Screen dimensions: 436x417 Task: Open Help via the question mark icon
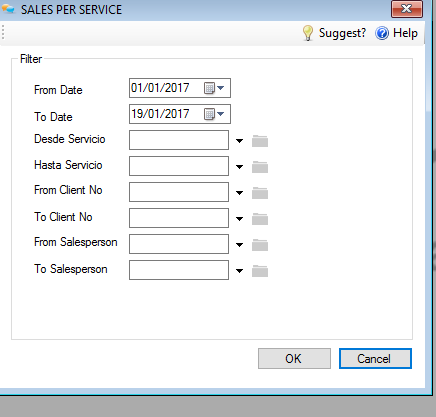coord(382,33)
